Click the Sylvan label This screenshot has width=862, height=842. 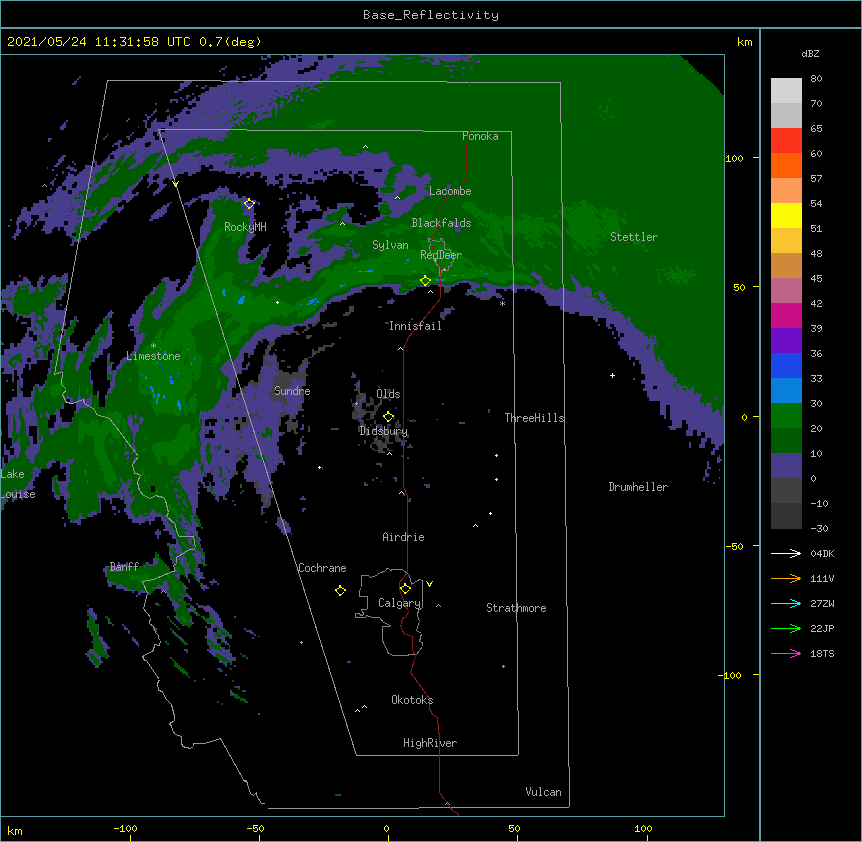pyautogui.click(x=390, y=245)
